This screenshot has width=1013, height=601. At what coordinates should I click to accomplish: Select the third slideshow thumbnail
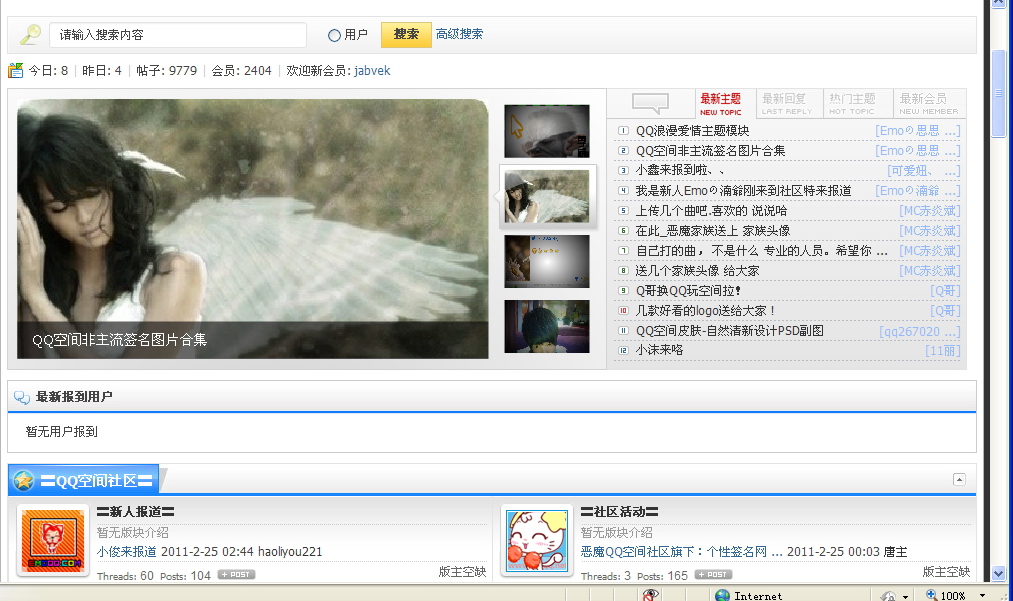coord(547,261)
